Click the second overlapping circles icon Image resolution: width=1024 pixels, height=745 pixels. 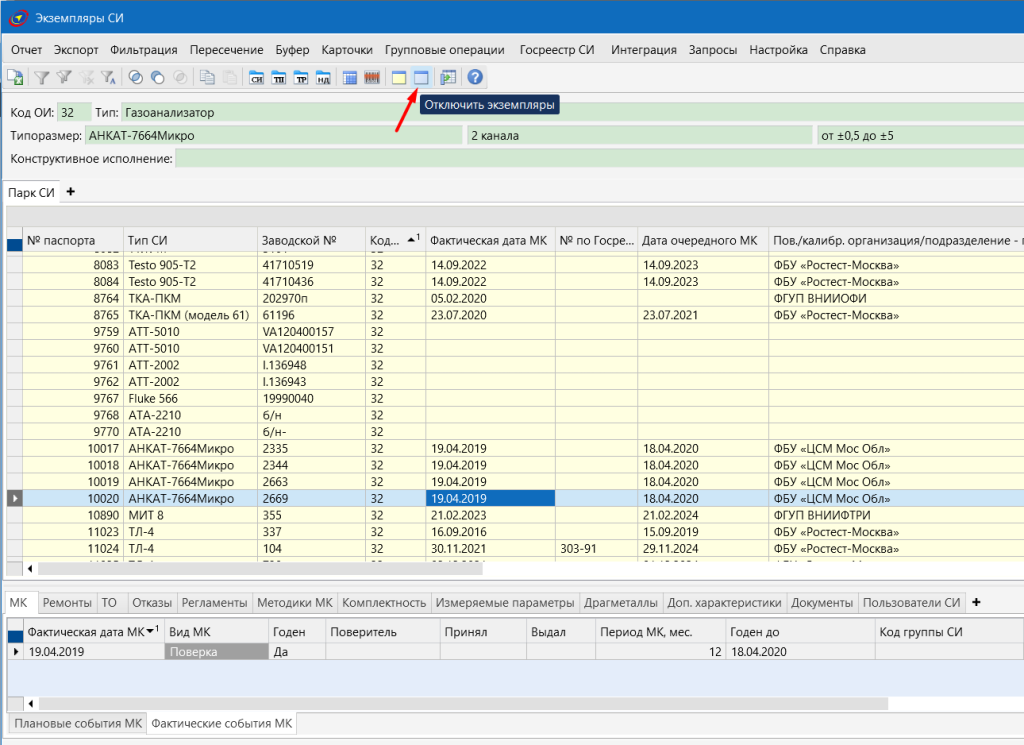coord(157,77)
